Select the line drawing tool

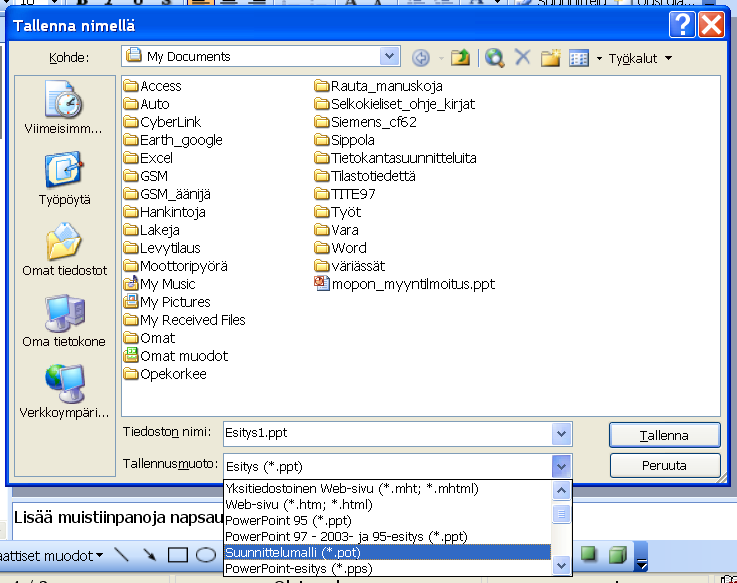click(x=122, y=555)
